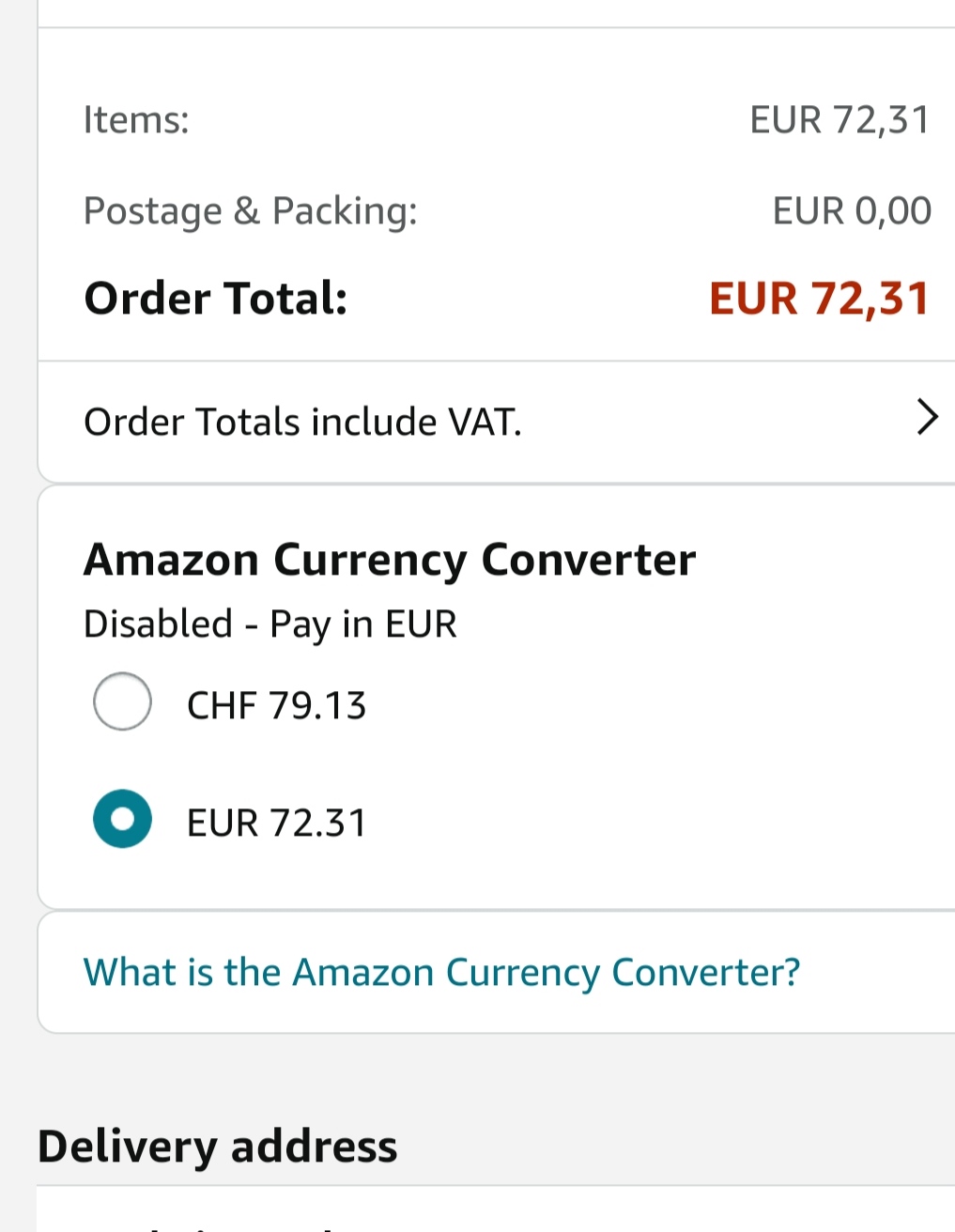Click the Items amount EUR 72,31
This screenshot has width=955, height=1232.
pos(839,120)
